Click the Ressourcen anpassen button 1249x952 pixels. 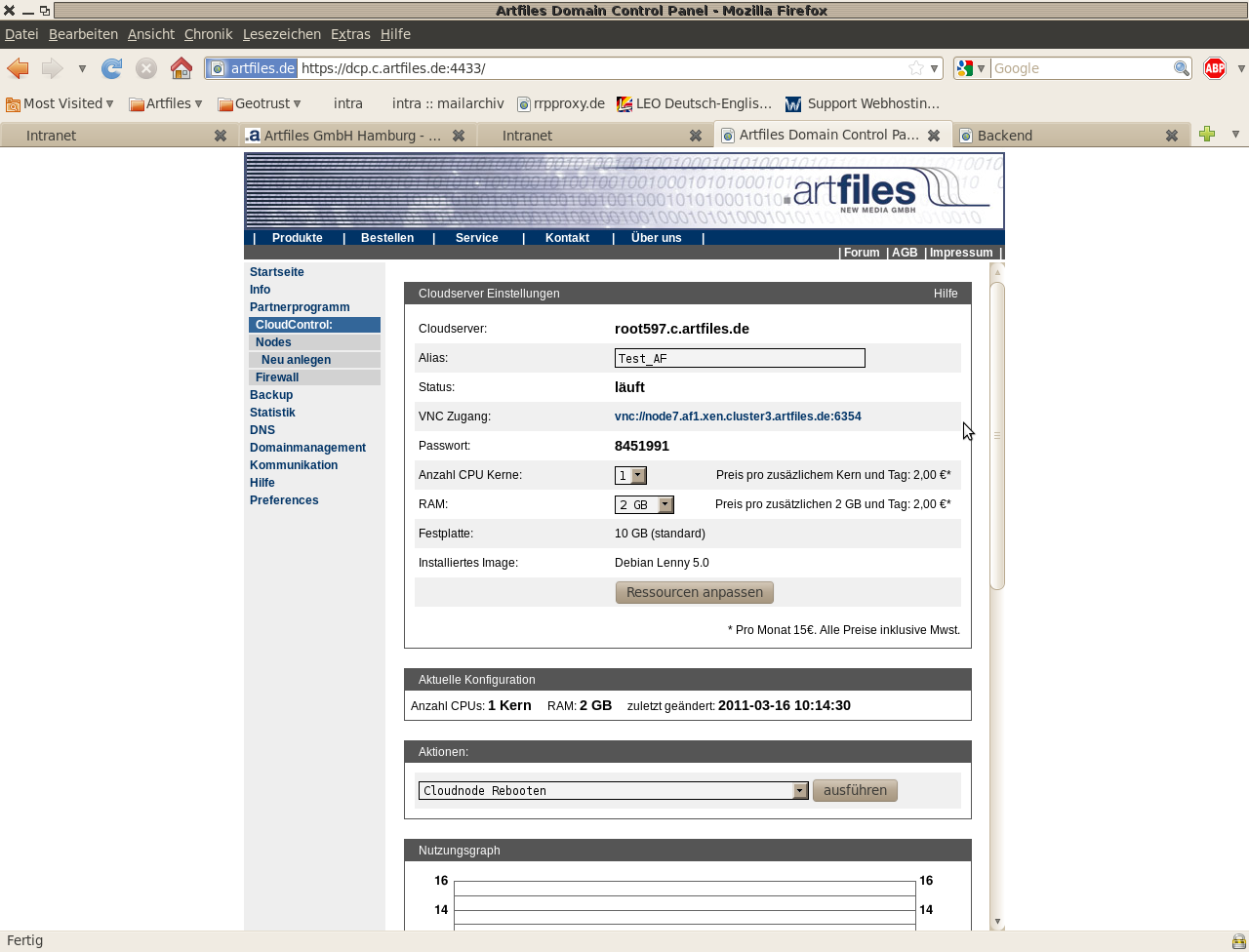695,592
